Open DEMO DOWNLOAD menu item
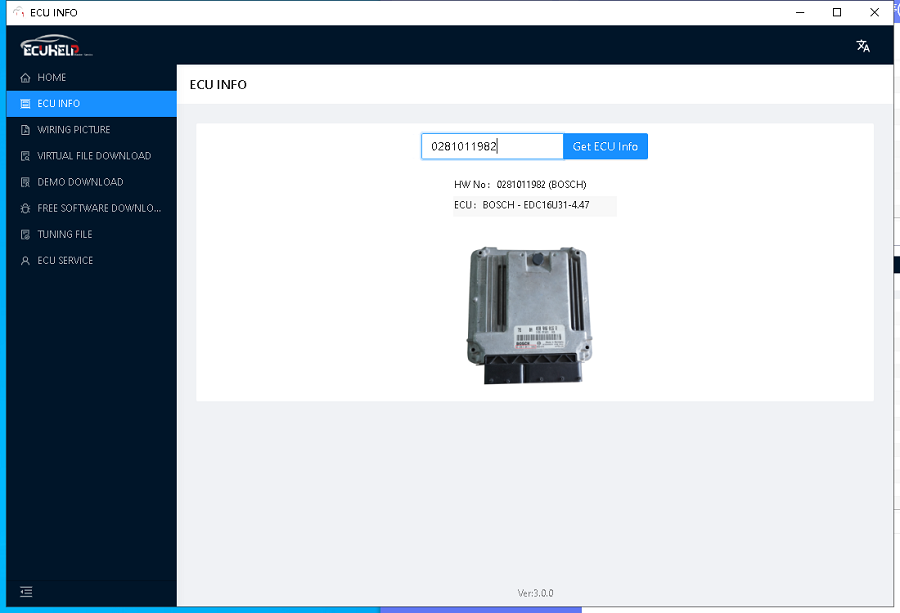900x613 pixels. (91, 182)
